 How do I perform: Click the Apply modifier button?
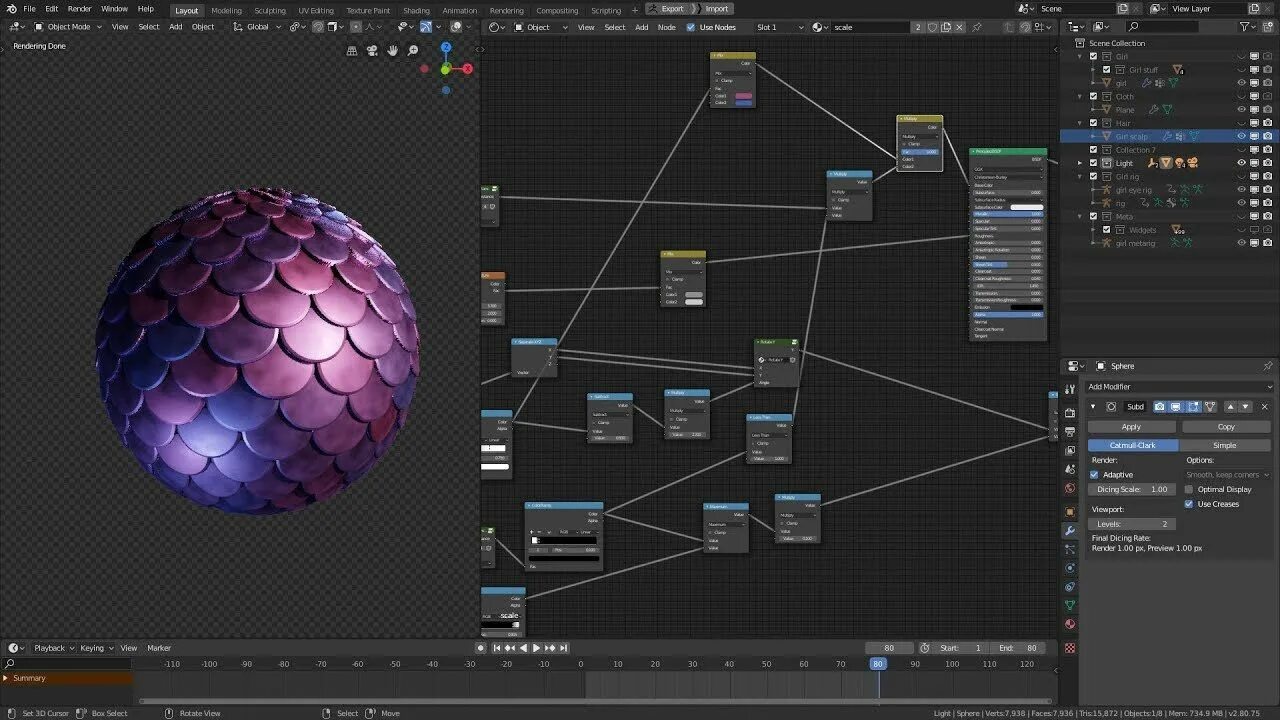(1131, 427)
